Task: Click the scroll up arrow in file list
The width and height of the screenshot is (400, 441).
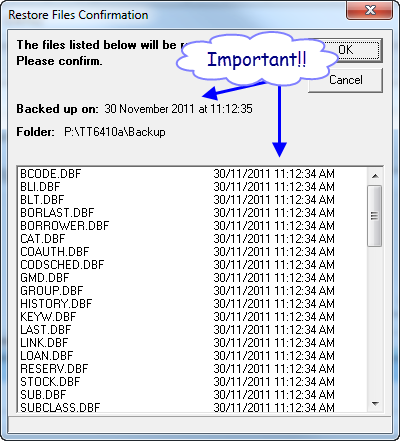Action: coord(375,176)
